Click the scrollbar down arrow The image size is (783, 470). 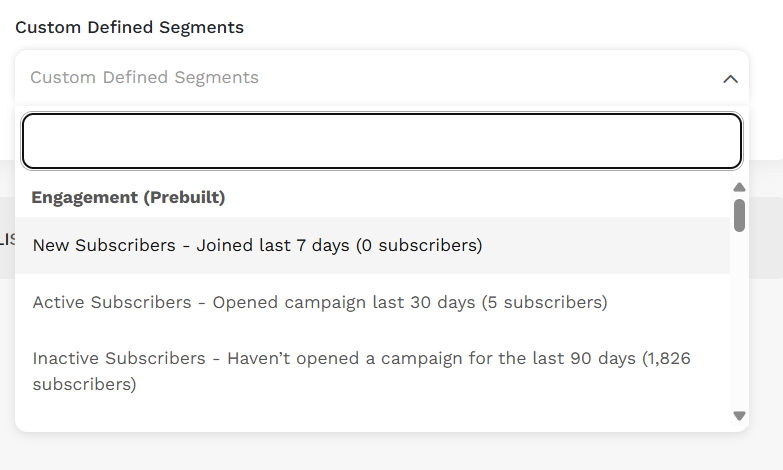click(739, 415)
